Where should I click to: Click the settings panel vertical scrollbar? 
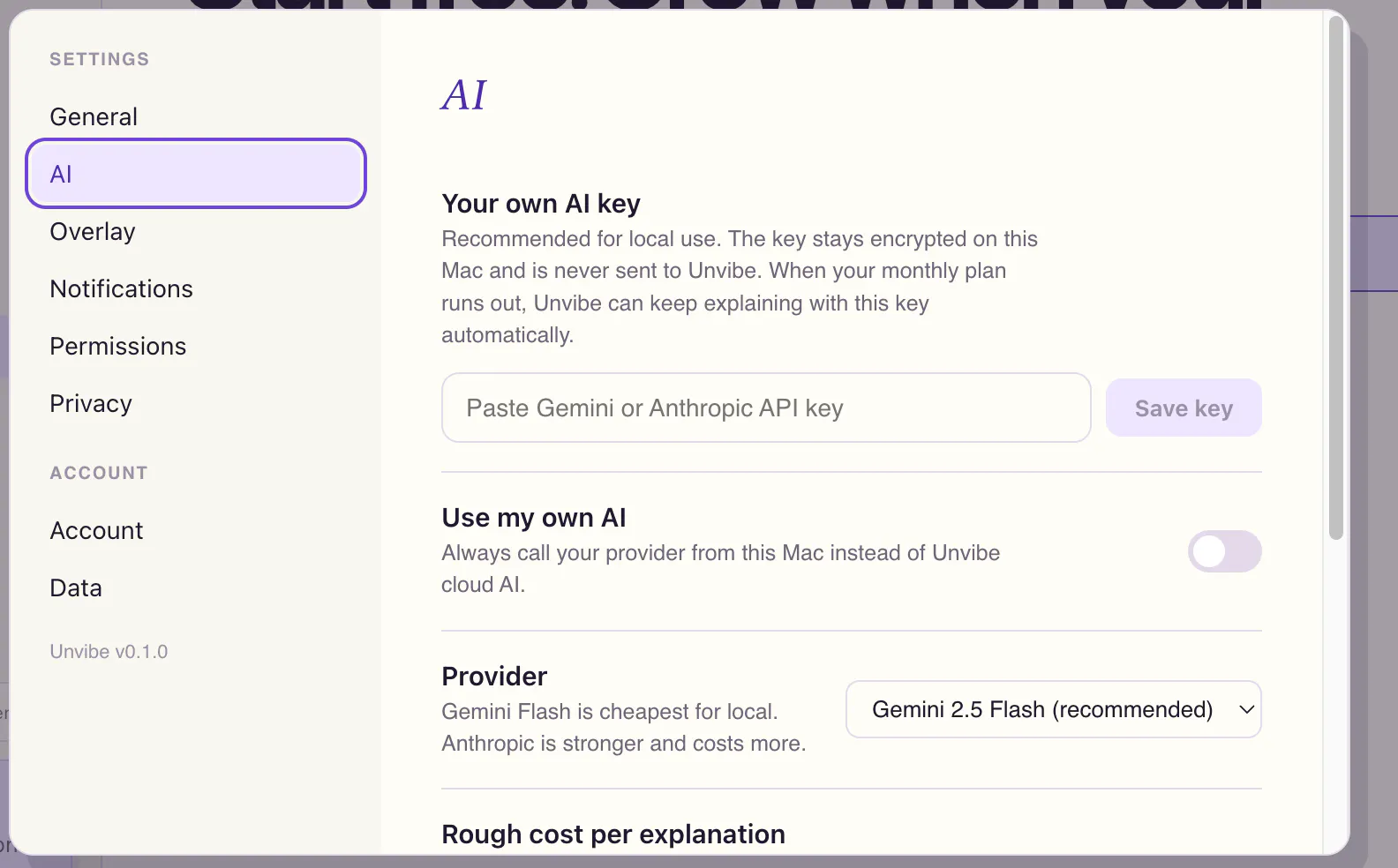1336,278
